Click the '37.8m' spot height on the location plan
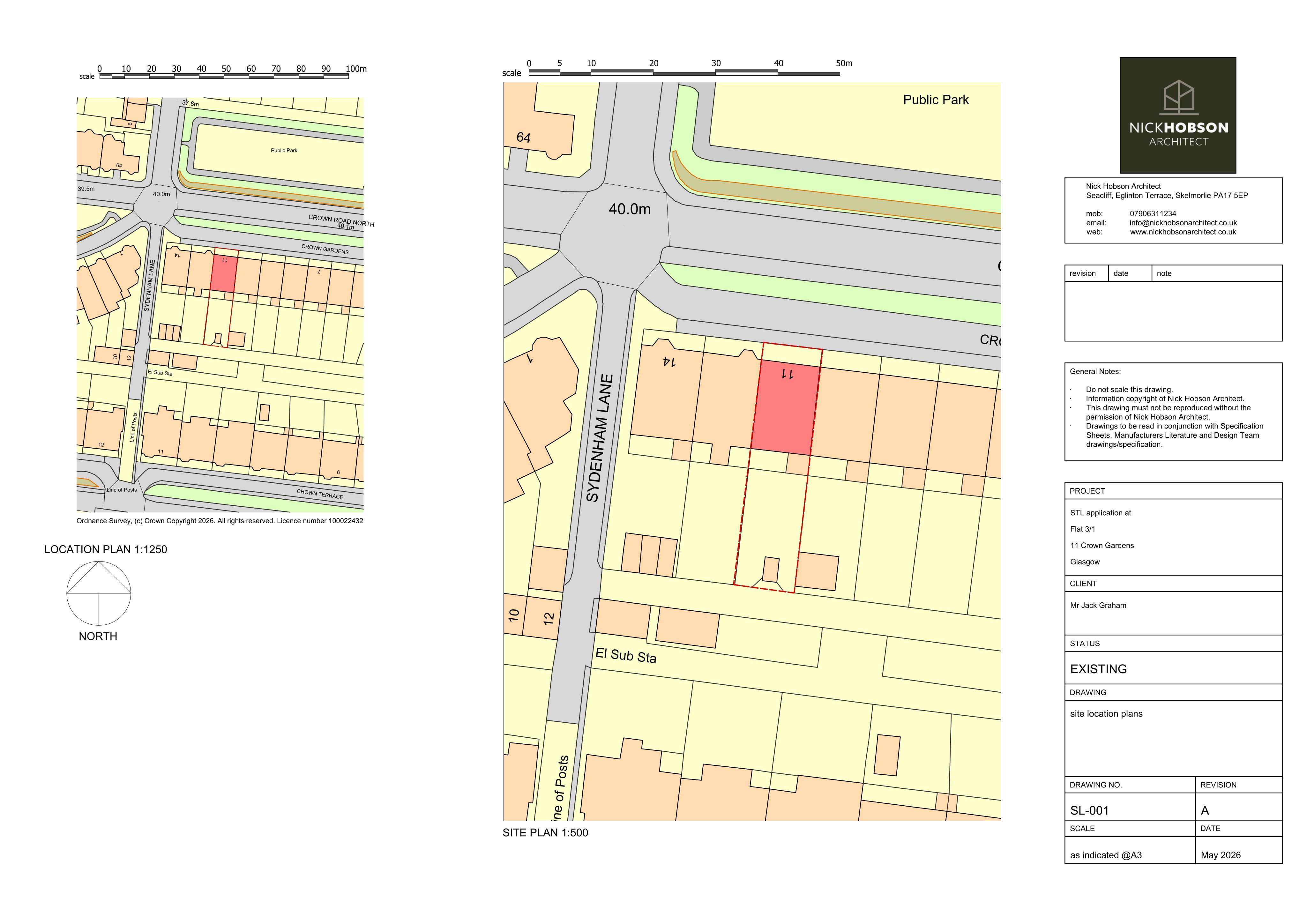This screenshot has height=924, width=1307. (191, 104)
